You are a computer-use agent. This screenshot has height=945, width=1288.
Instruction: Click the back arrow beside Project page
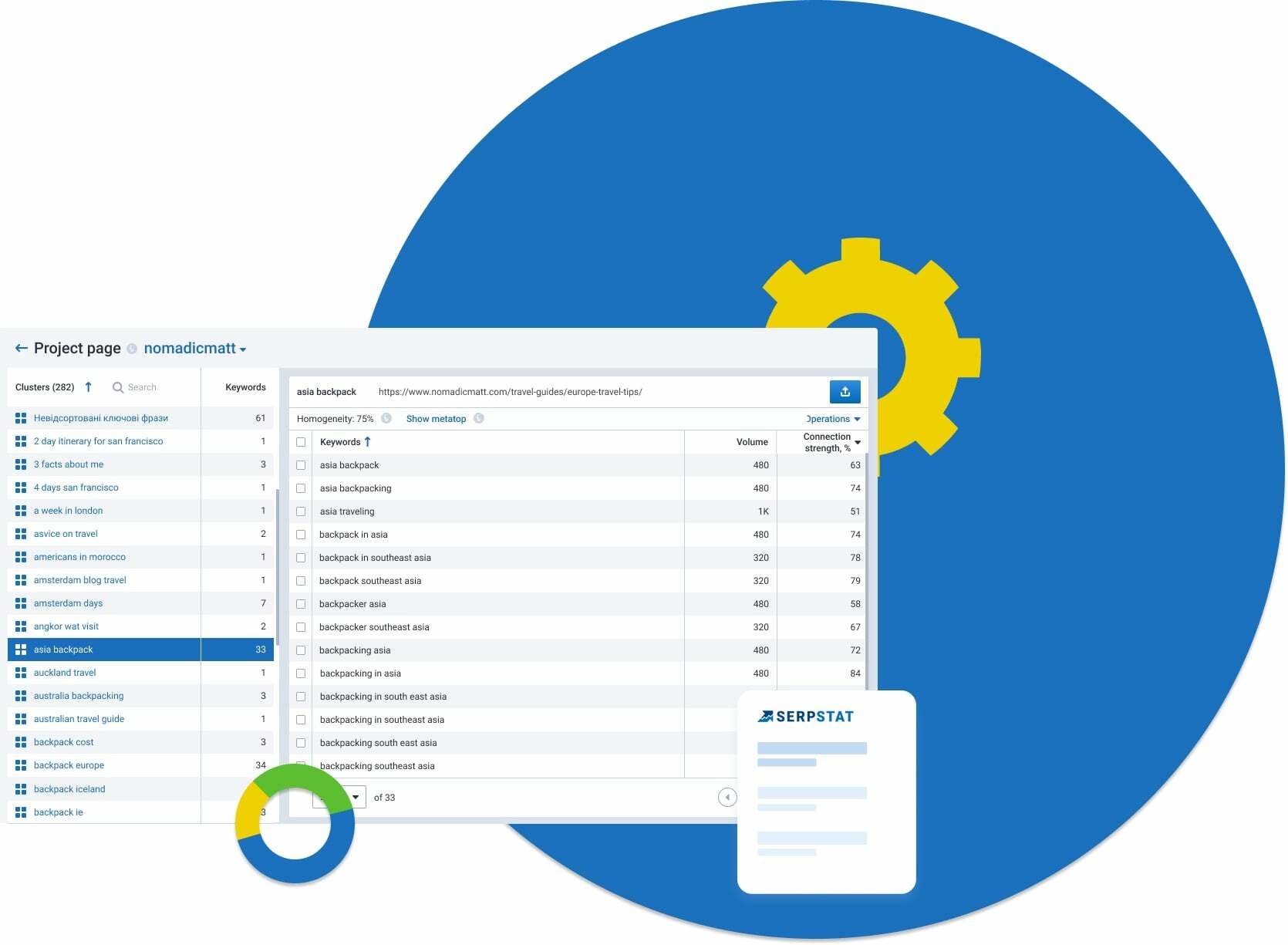pyautogui.click(x=21, y=349)
